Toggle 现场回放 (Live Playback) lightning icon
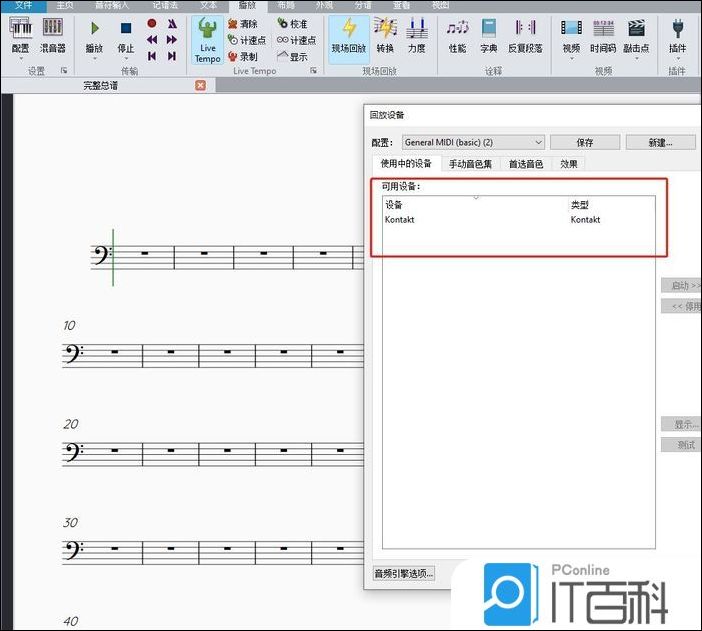The width and height of the screenshot is (702, 631). [x=349, y=35]
